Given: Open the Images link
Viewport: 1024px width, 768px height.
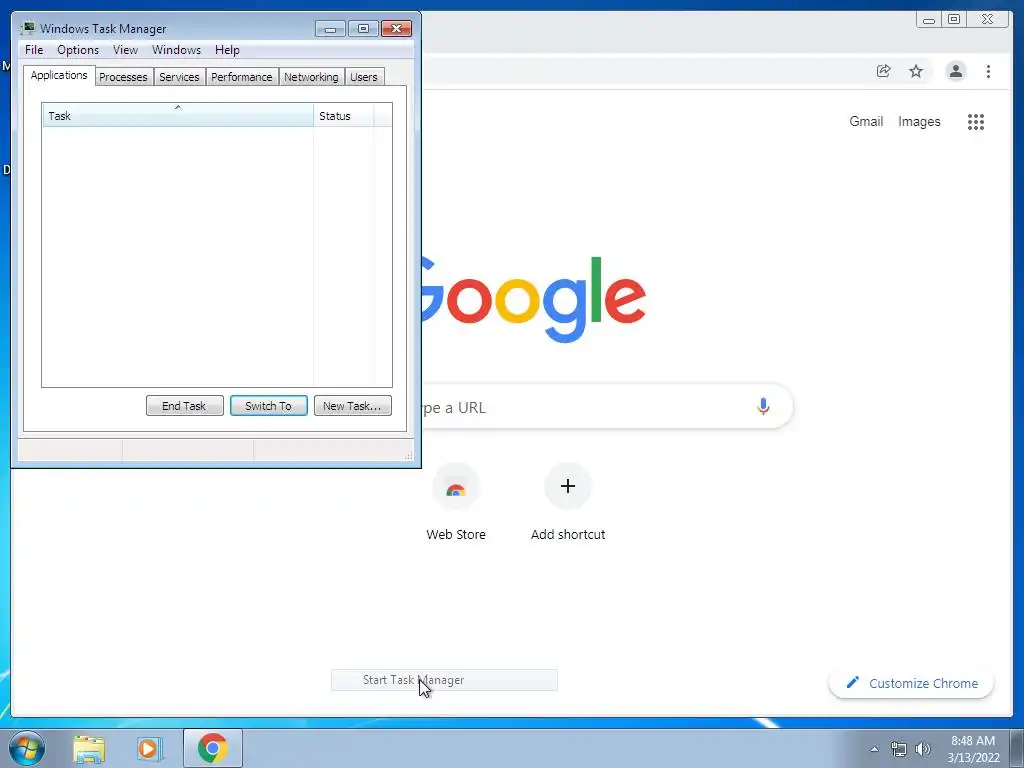Looking at the screenshot, I should click(919, 121).
